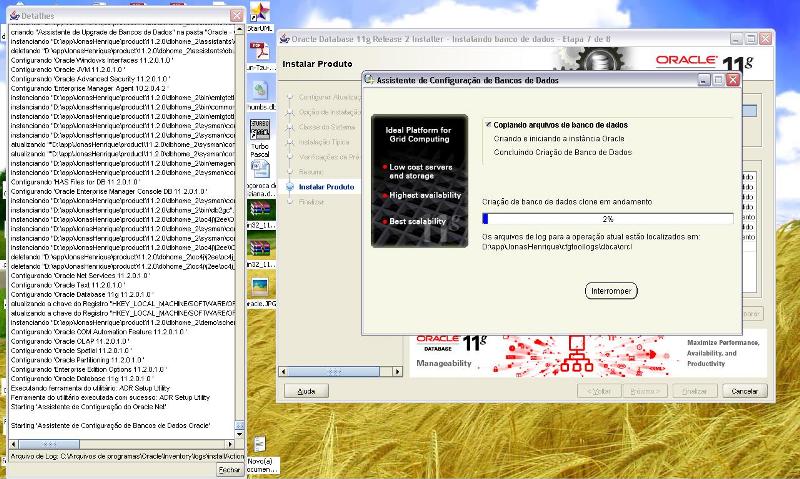Click log line 'Configurando Oracle Partitioning 11.2.0.1.0'
The height and width of the screenshot is (479, 800).
[x=77, y=360]
